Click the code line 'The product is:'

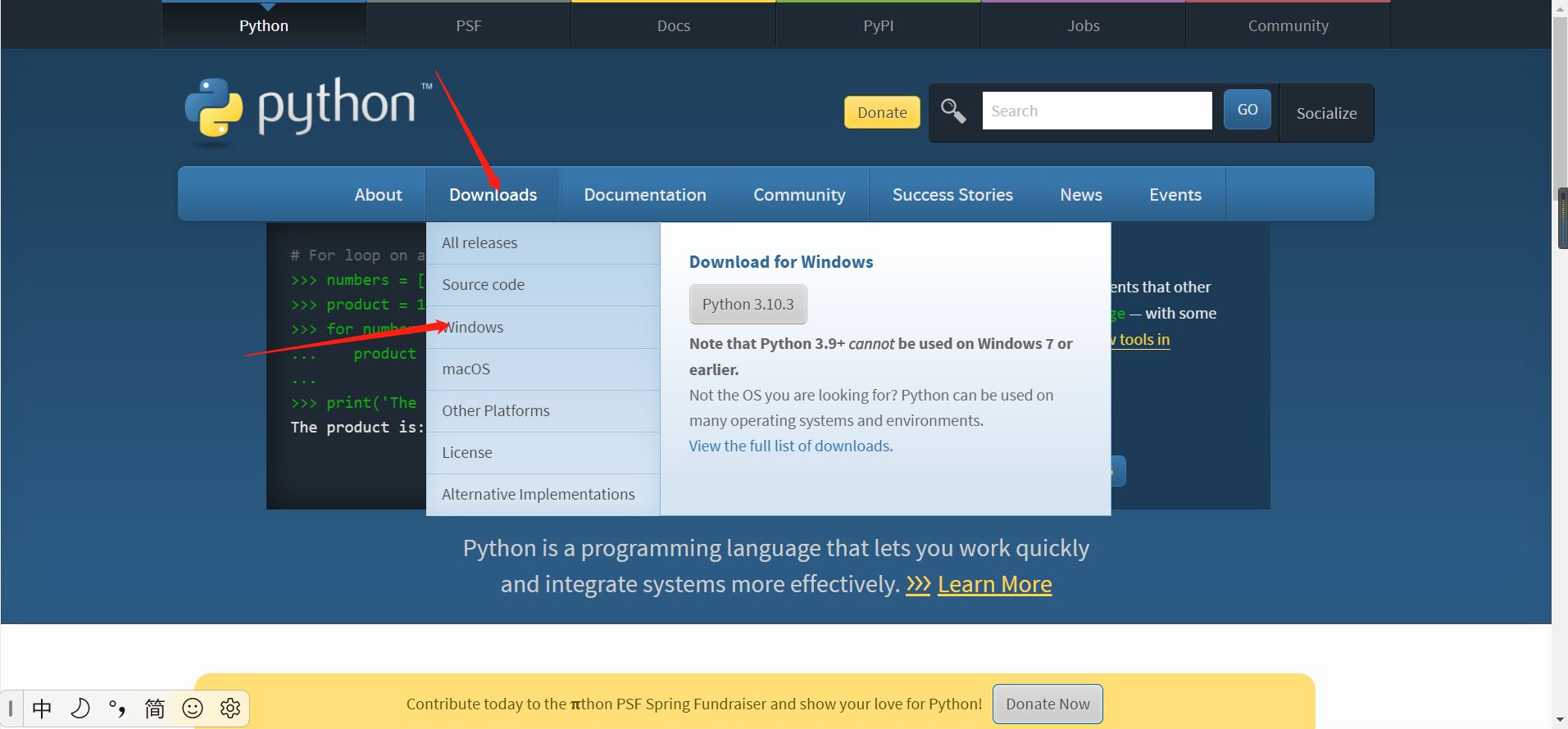tap(357, 428)
